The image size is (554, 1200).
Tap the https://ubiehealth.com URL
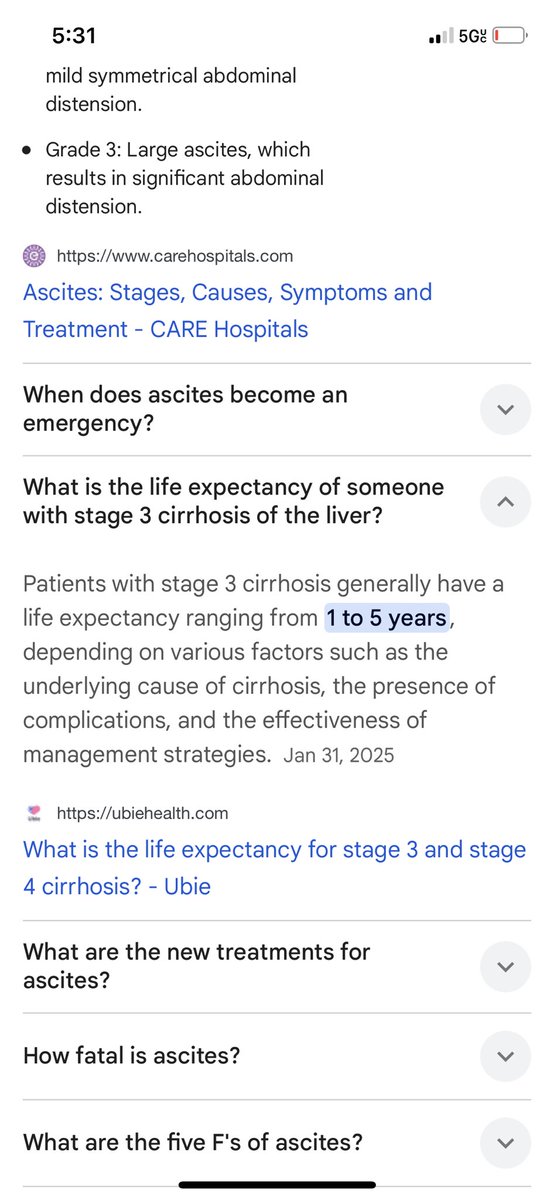coord(143,813)
